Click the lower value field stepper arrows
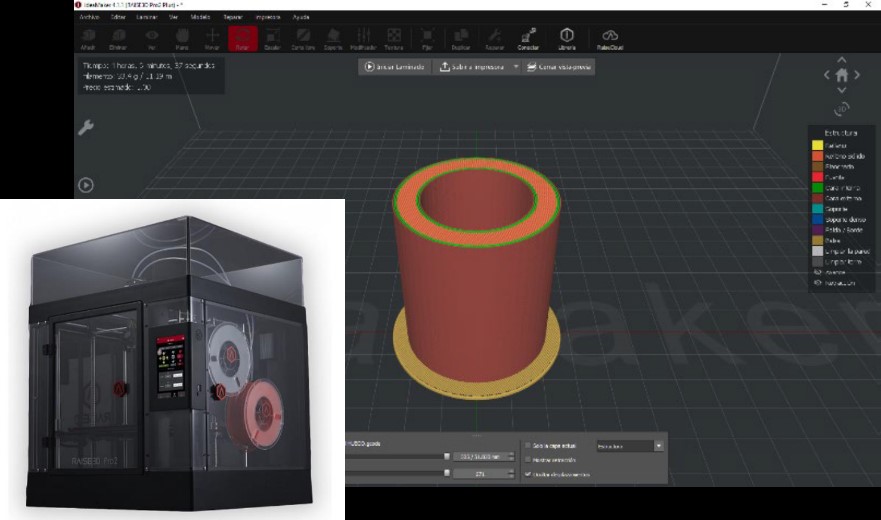 click(x=511, y=474)
